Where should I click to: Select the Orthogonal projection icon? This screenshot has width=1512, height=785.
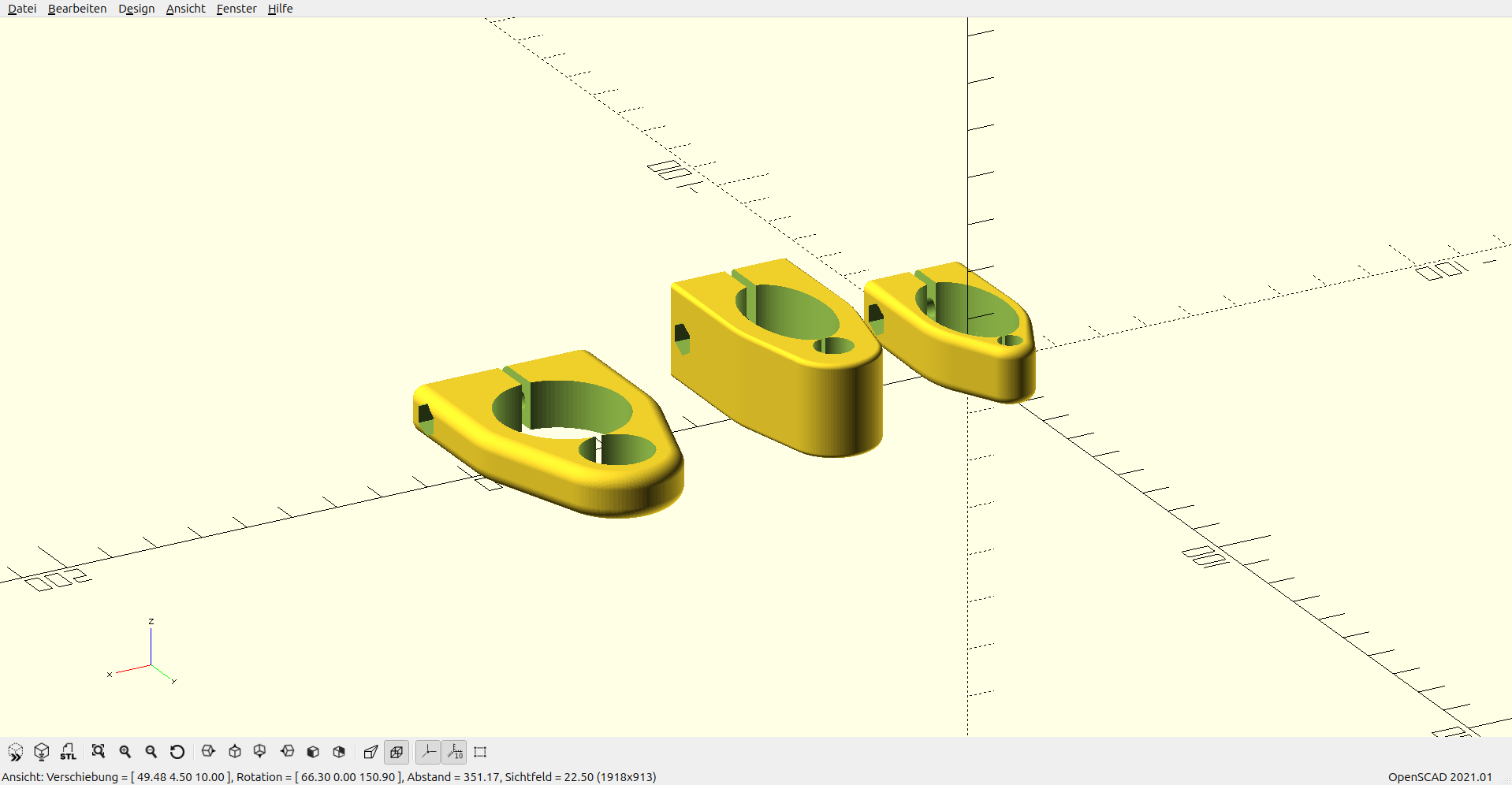point(397,752)
